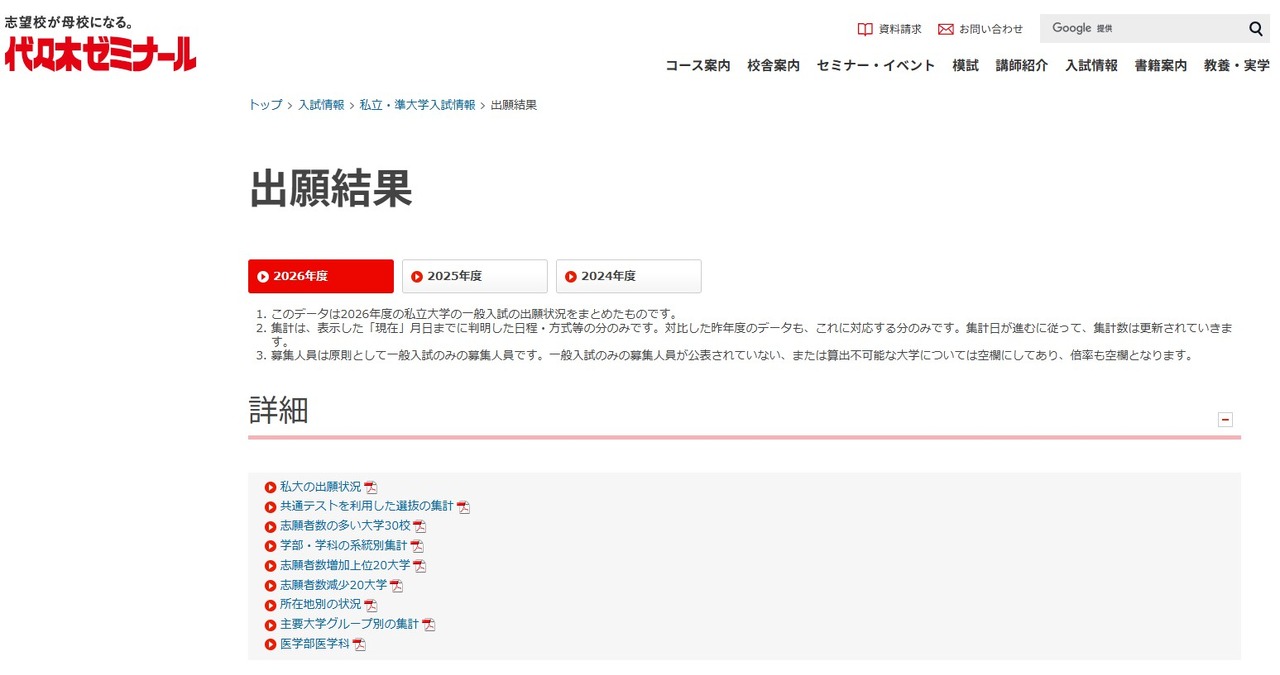Click the 資料請求 document icon
This screenshot has width=1280, height=675.
[864, 29]
